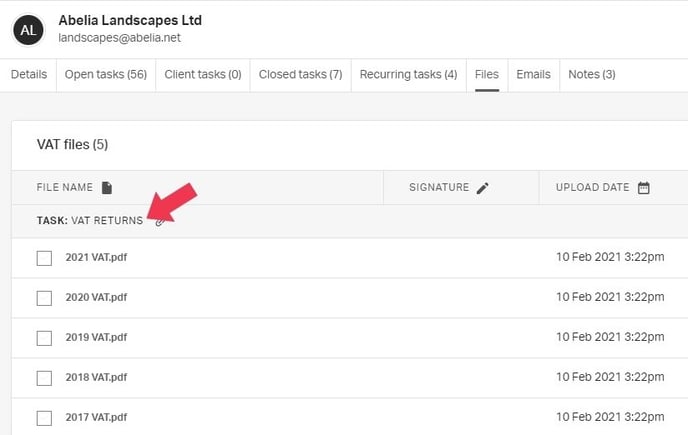688x435 pixels.
Task: Click the AL client avatar icon
Action: [28, 30]
